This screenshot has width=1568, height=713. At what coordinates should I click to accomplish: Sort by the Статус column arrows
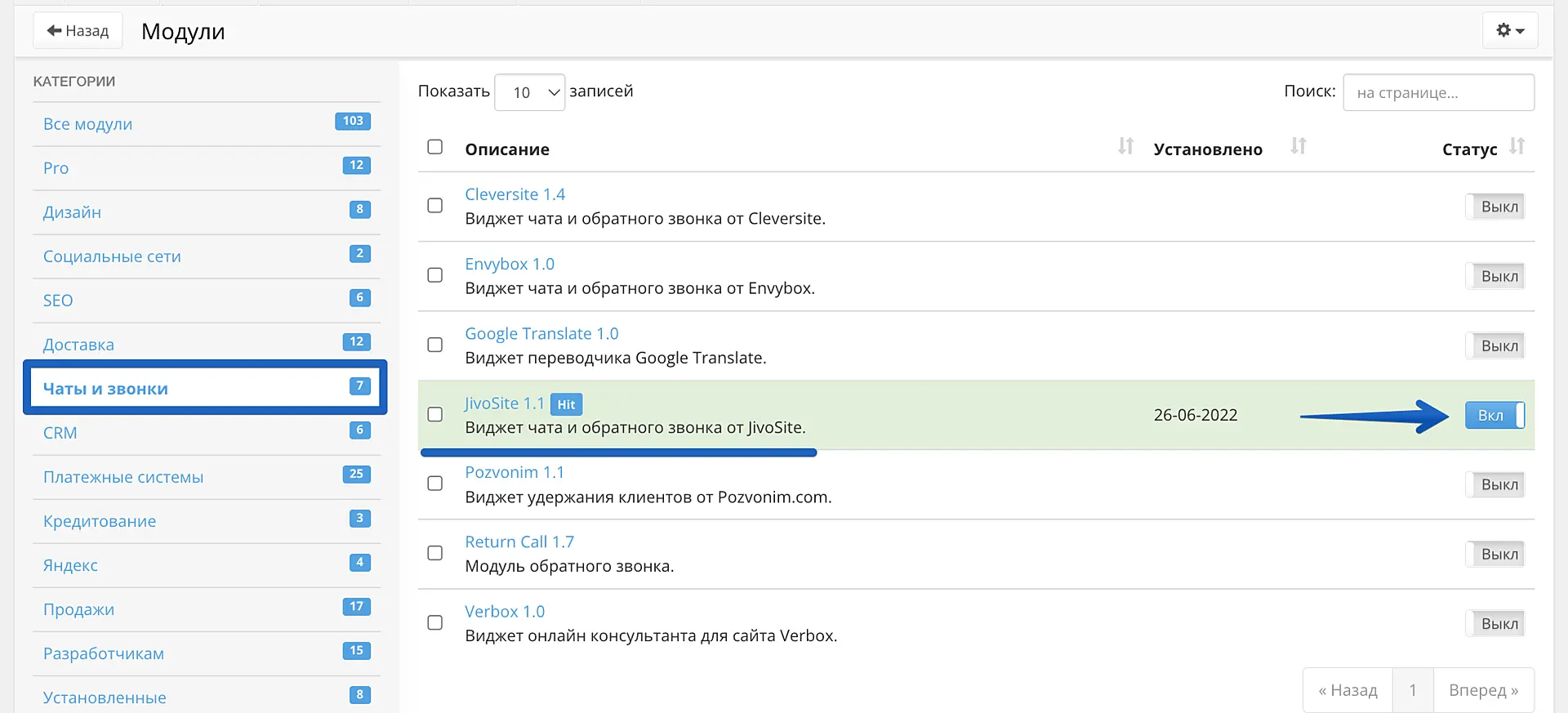(x=1517, y=147)
